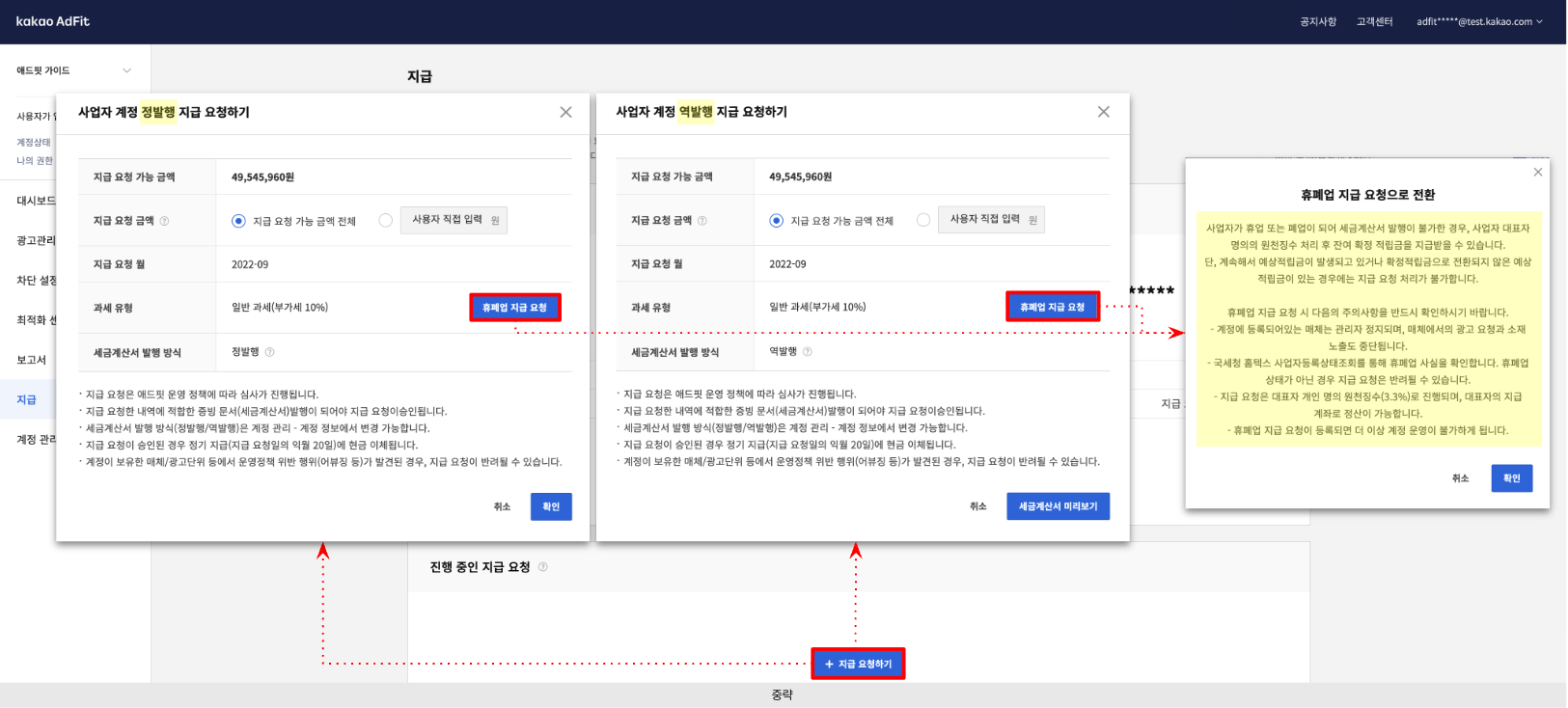
Task: Select 사용자 직접 입력 radio in 역발행 dialog
Action: click(923, 220)
